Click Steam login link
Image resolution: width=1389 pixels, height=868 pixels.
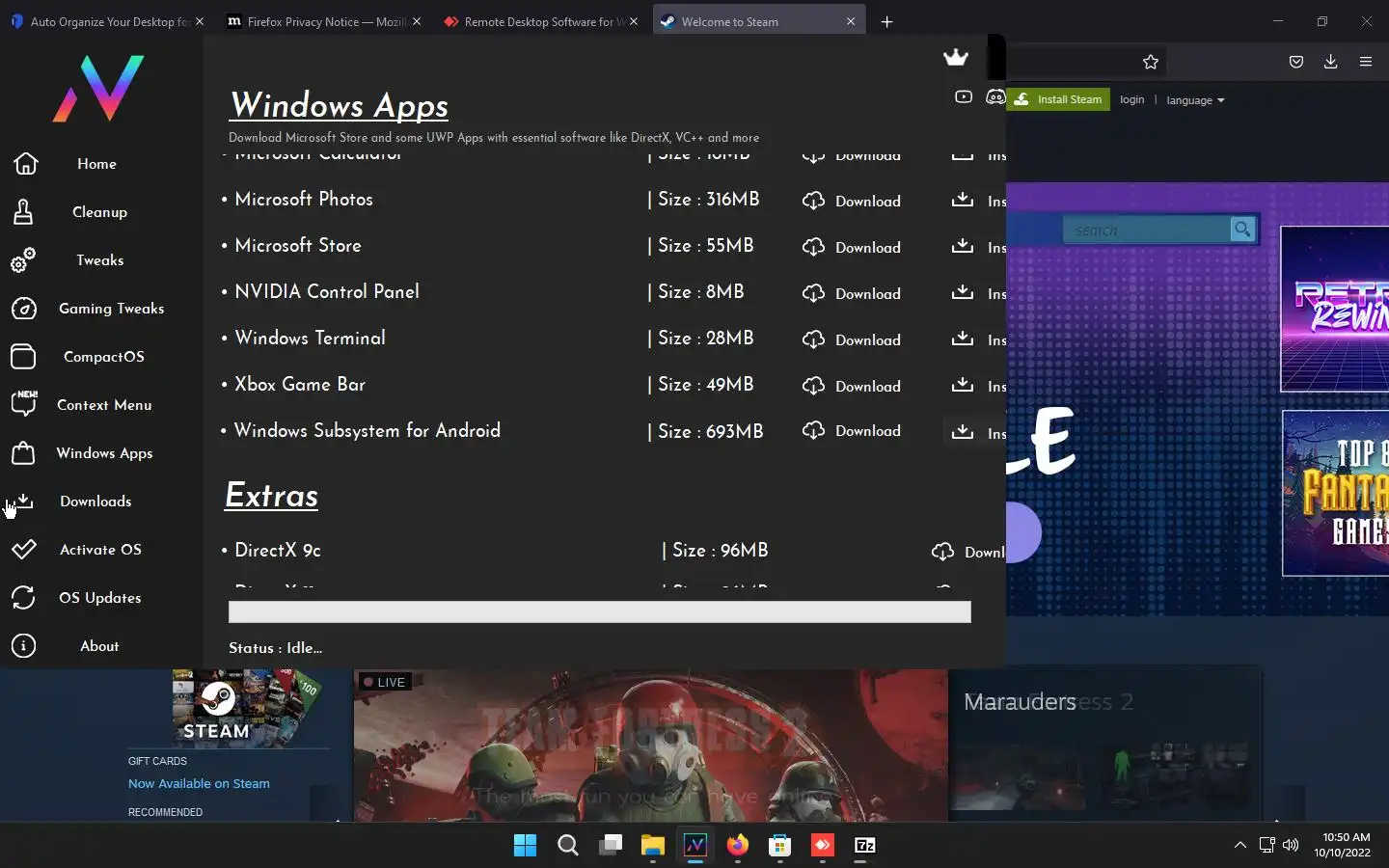click(x=1132, y=99)
